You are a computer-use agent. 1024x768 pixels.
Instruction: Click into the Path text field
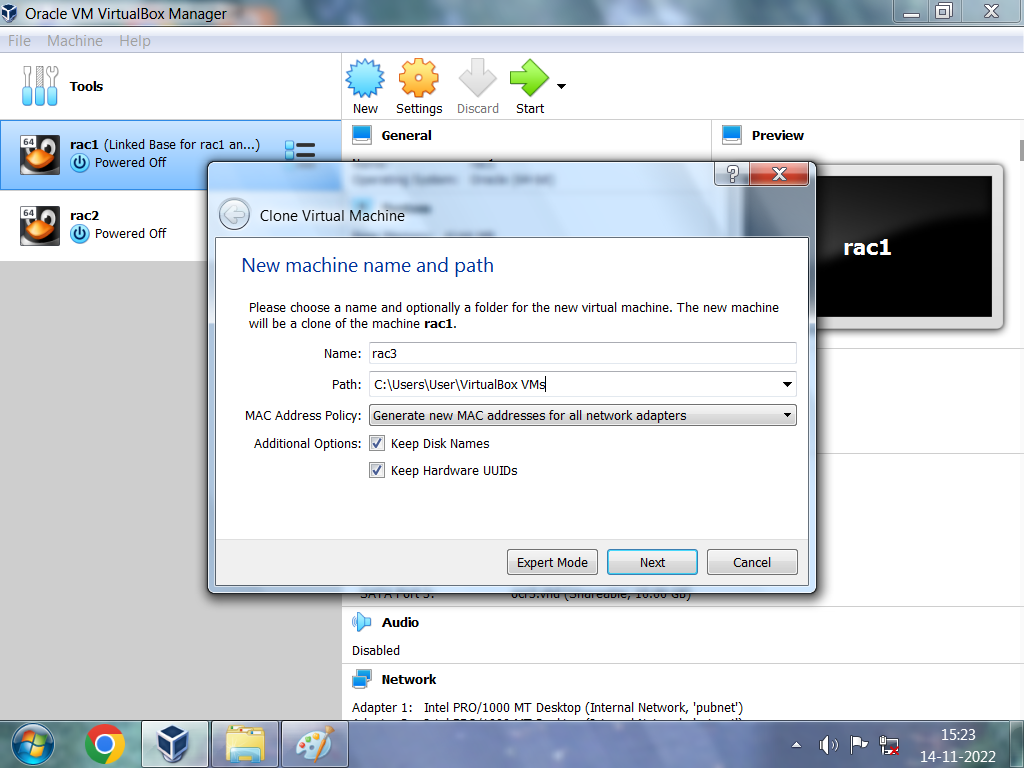pyautogui.click(x=573, y=385)
